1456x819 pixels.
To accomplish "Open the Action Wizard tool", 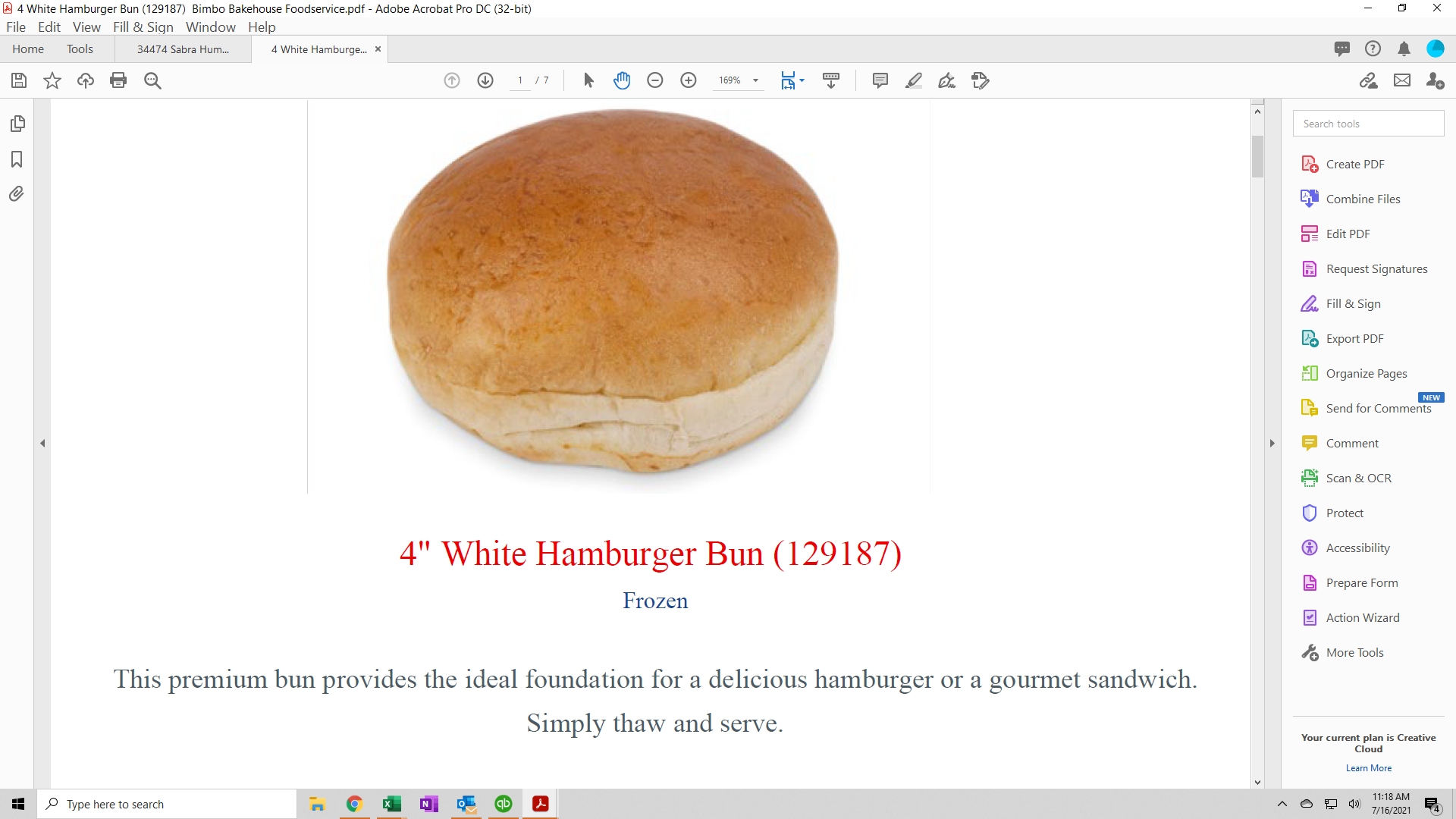I will (x=1363, y=618).
